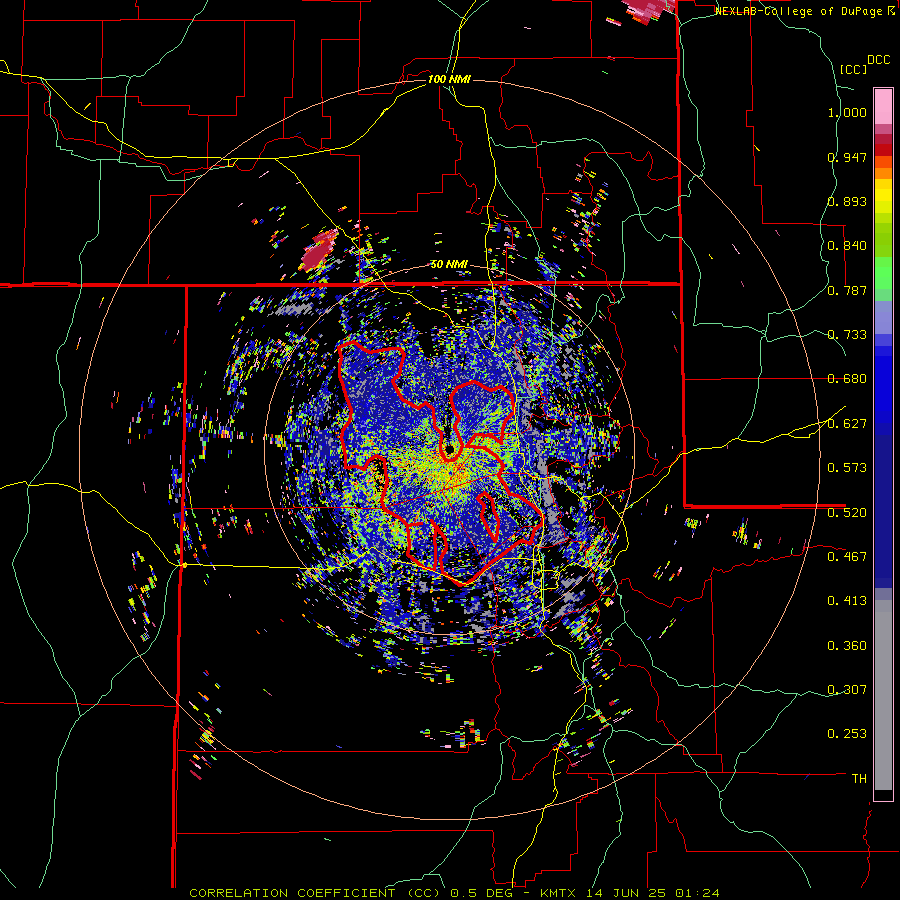Select the 0.573 scale value
900x900 pixels.
(847, 467)
